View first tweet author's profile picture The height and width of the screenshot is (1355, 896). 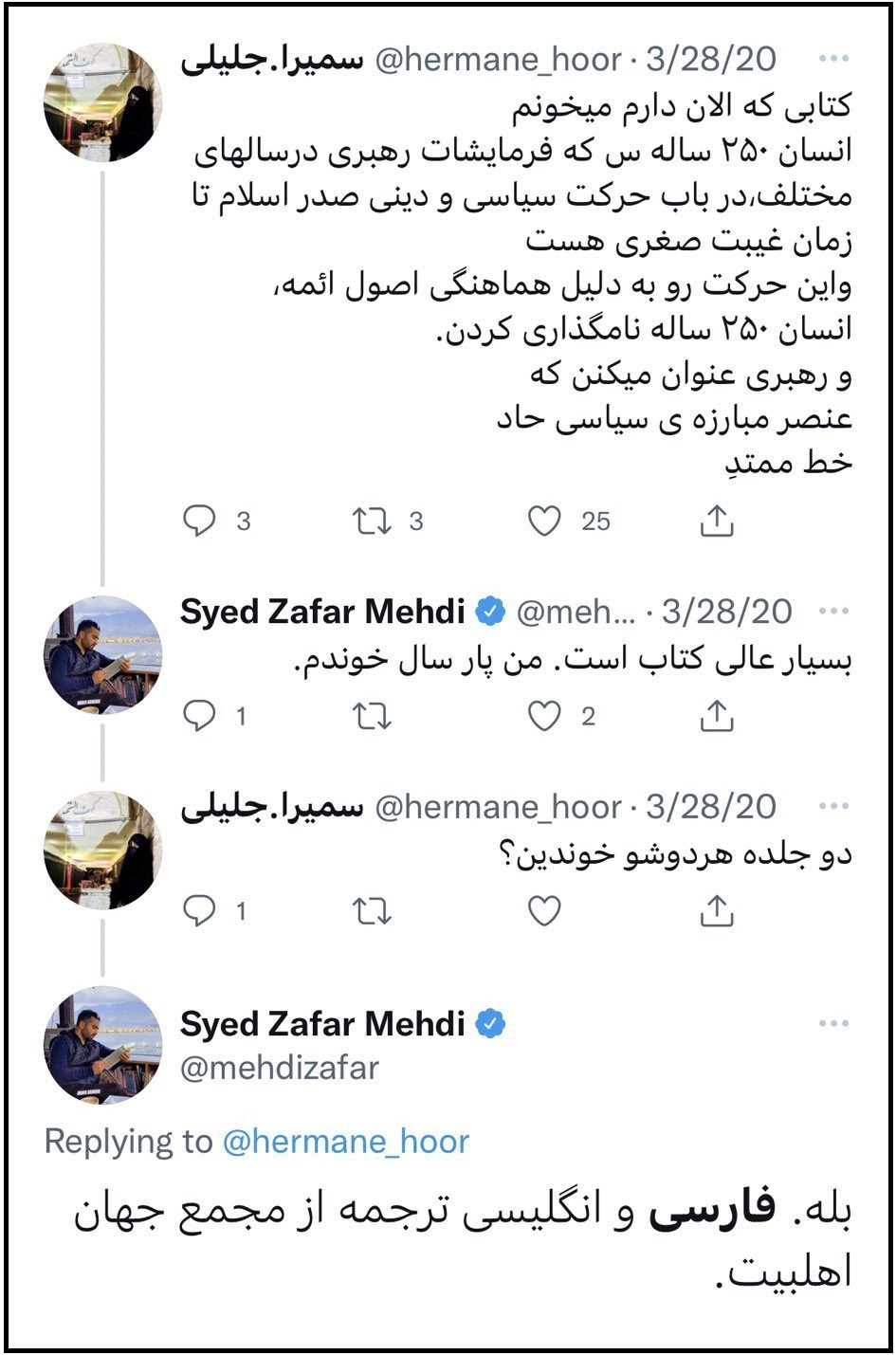click(102, 101)
